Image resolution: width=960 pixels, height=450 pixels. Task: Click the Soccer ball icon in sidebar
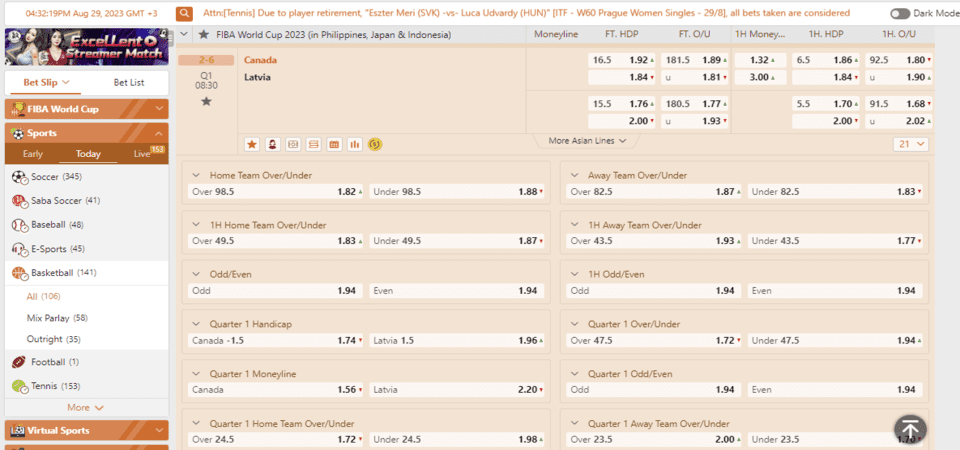pyautogui.click(x=19, y=178)
